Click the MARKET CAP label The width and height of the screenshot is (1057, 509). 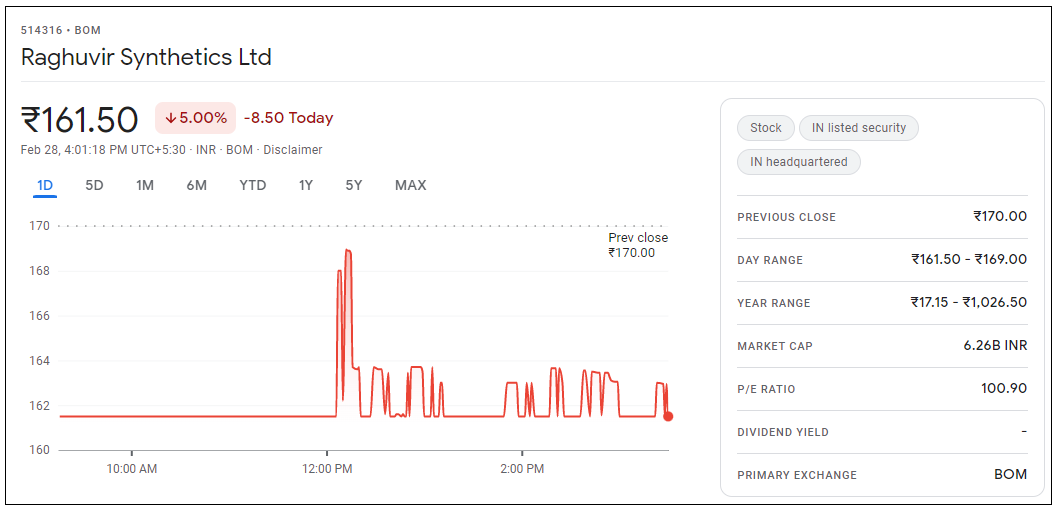pyautogui.click(x=774, y=346)
